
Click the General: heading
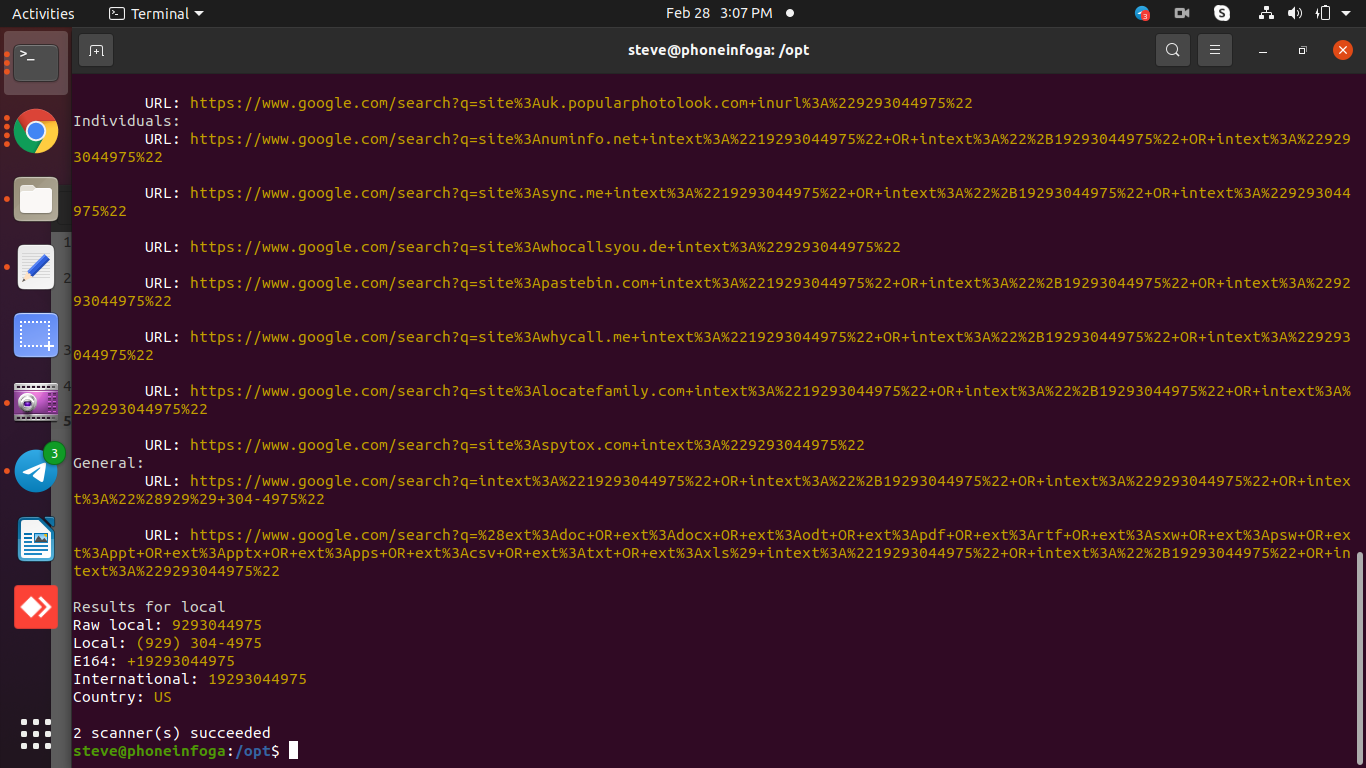tap(109, 463)
